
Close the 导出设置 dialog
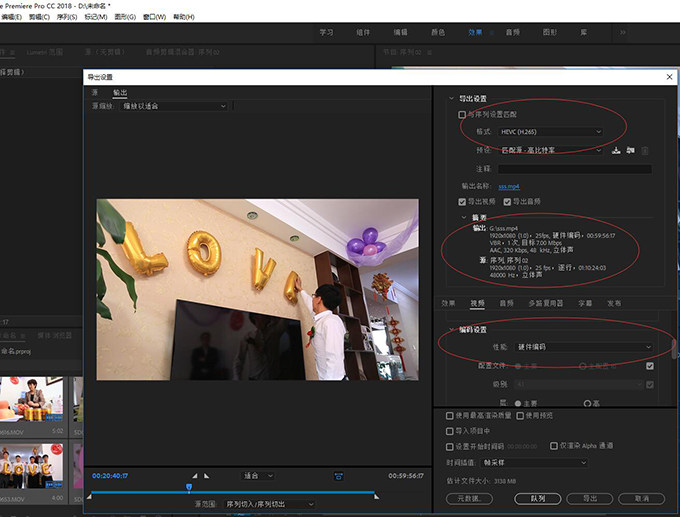(x=670, y=77)
